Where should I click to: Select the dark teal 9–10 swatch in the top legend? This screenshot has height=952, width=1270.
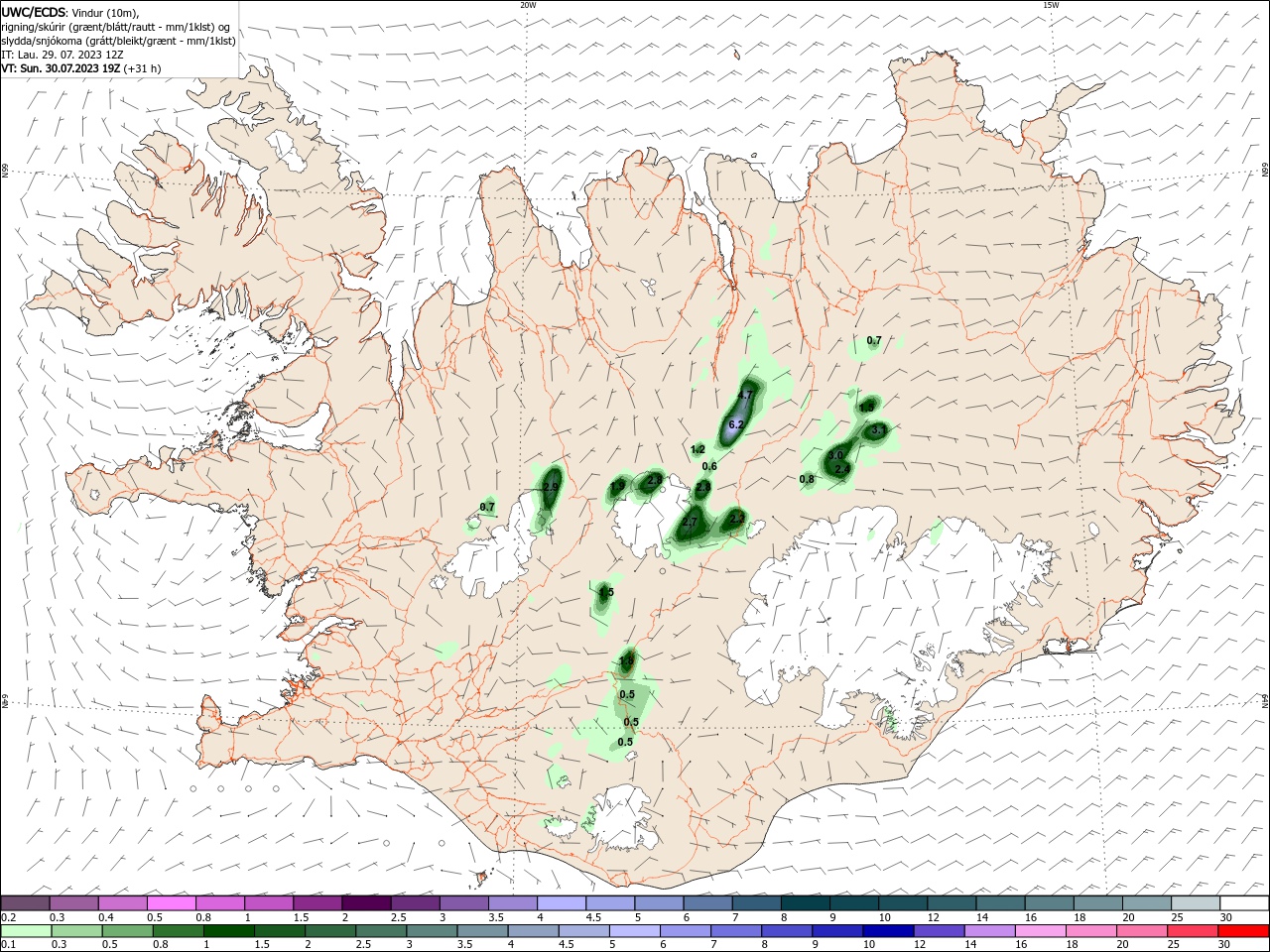(854, 903)
